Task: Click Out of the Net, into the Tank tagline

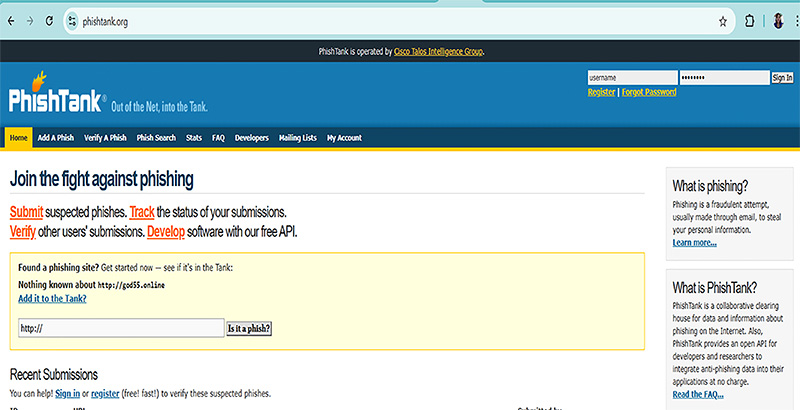Action: pyautogui.click(x=159, y=108)
